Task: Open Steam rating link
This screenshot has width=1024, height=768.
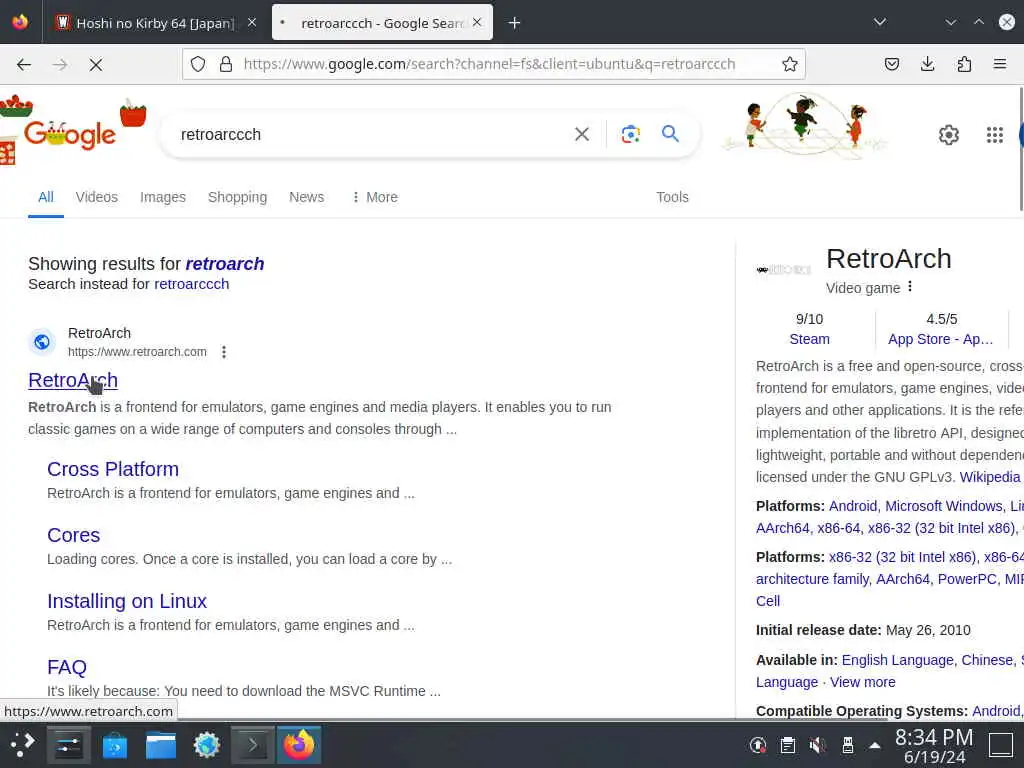Action: point(809,339)
